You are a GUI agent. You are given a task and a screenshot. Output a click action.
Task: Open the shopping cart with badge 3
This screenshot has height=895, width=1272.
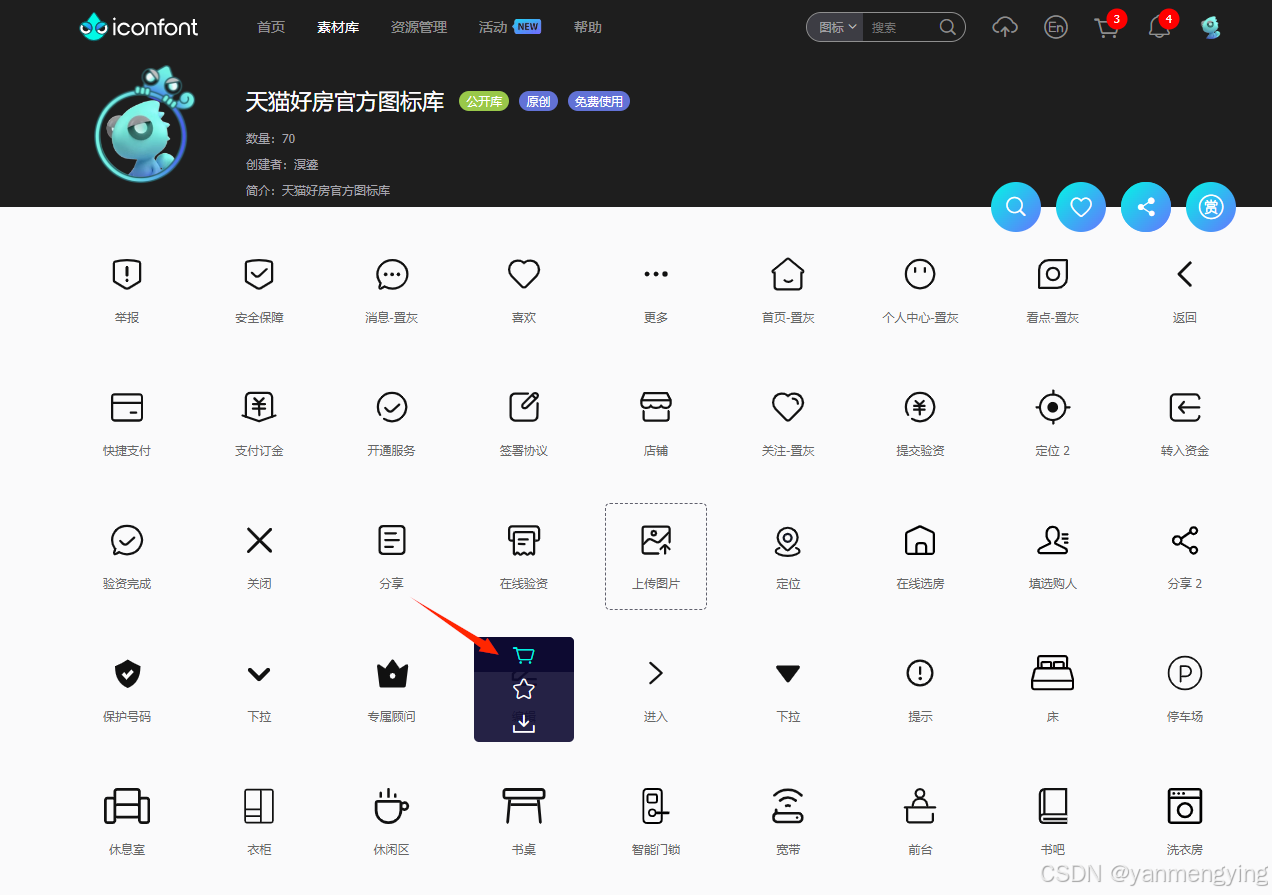tap(1107, 27)
